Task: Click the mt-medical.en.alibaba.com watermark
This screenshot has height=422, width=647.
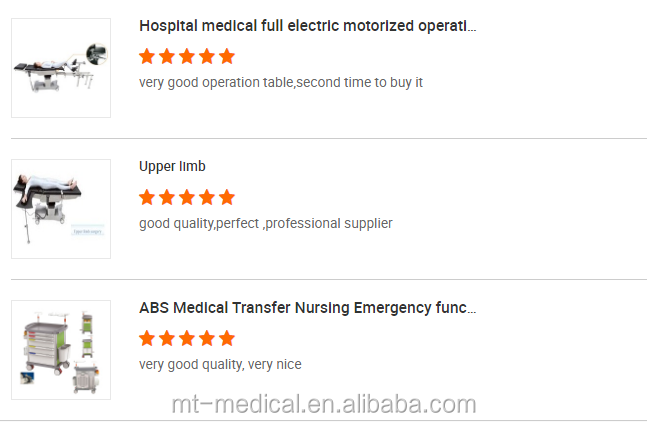Action: click(324, 404)
